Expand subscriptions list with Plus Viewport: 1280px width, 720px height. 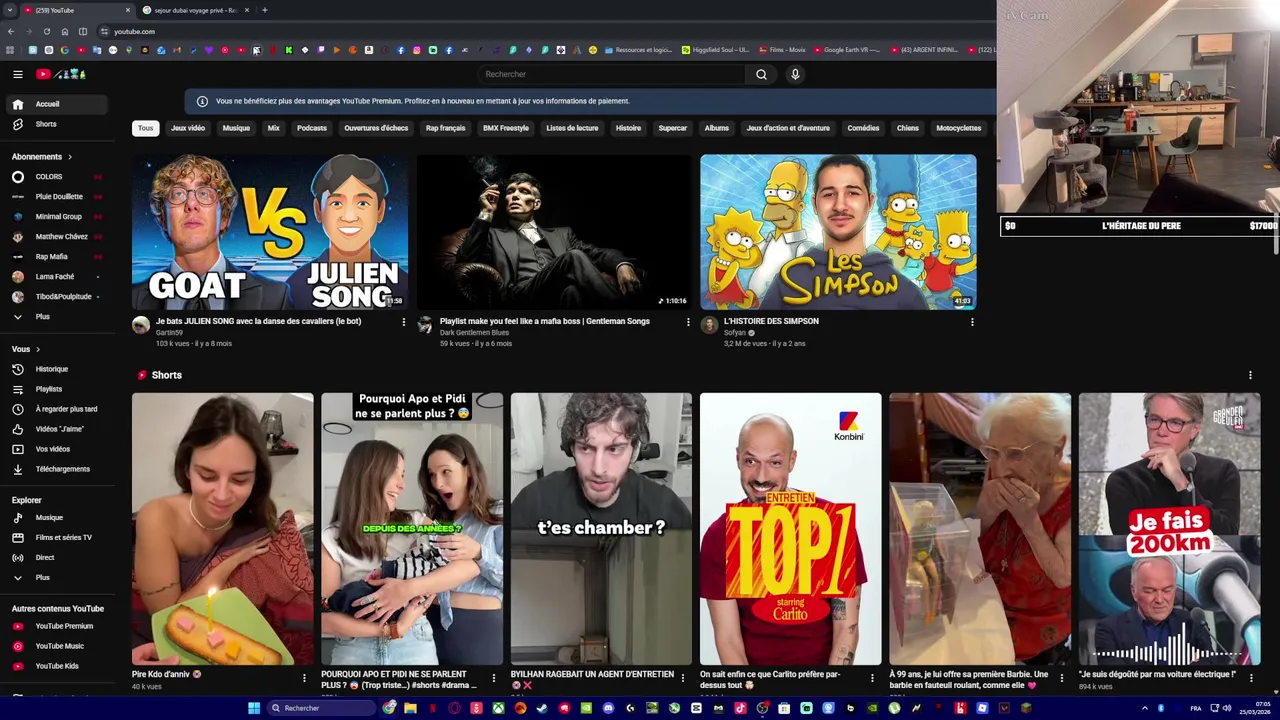(57, 317)
